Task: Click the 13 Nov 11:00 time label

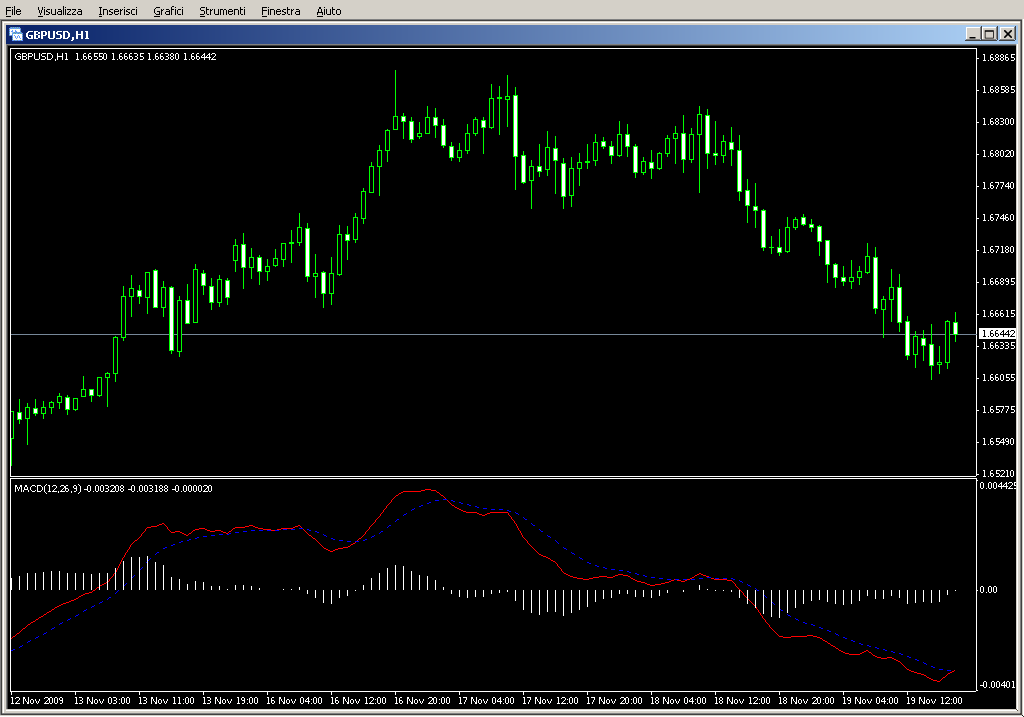Action: click(x=166, y=701)
